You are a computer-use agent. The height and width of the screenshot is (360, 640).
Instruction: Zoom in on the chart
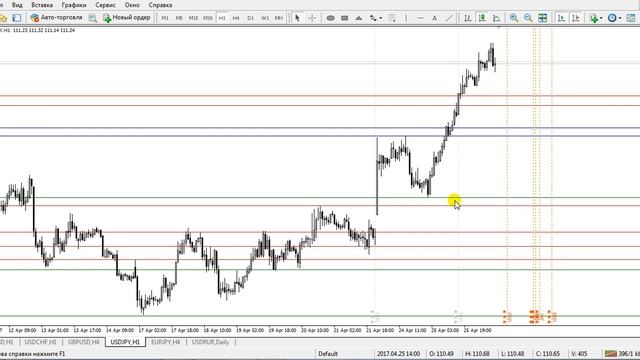click(514, 18)
